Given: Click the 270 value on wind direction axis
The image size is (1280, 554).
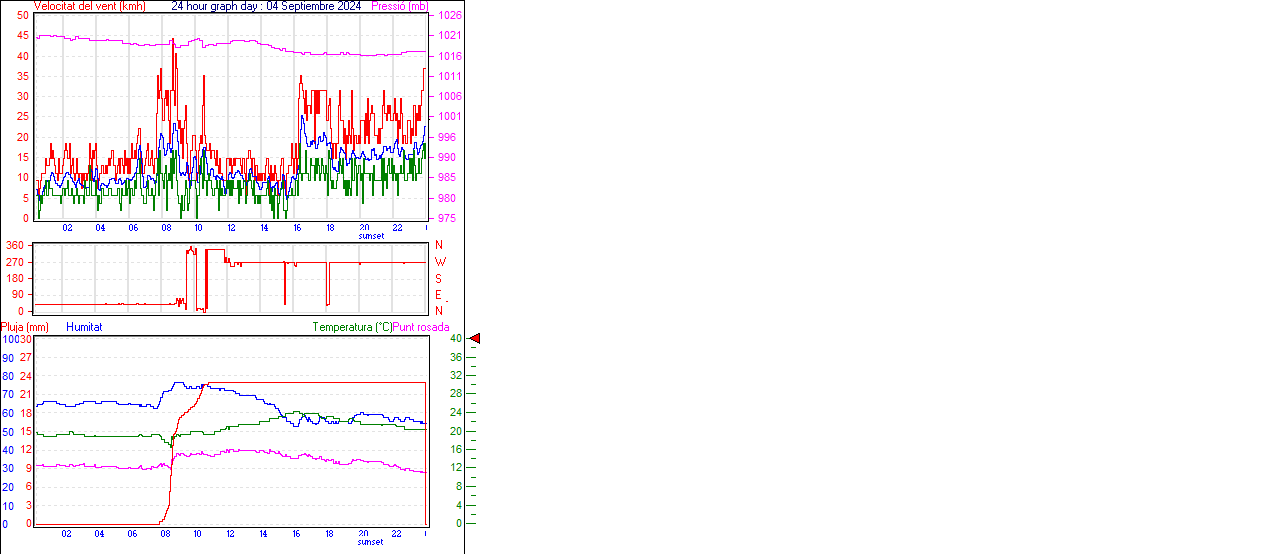Looking at the screenshot, I should [15, 262].
